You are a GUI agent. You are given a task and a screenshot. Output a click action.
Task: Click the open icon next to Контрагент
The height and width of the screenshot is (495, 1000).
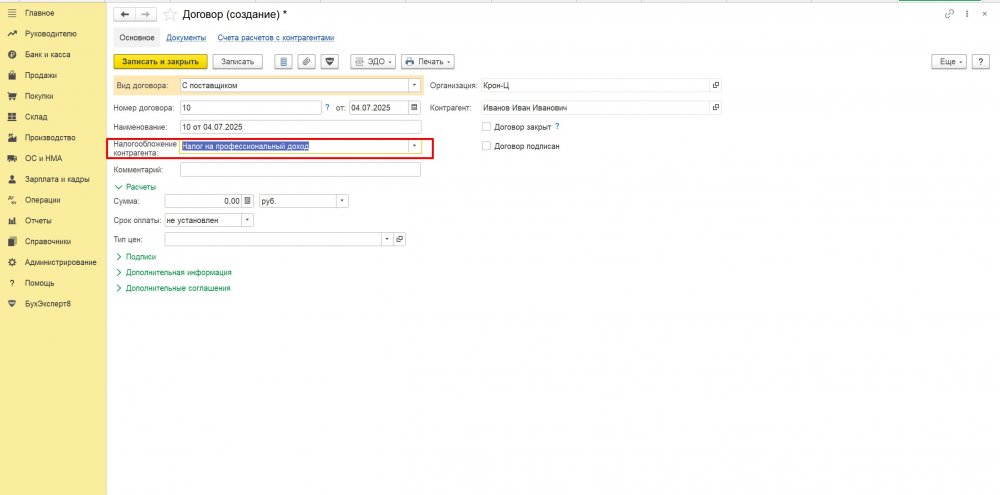pos(716,107)
